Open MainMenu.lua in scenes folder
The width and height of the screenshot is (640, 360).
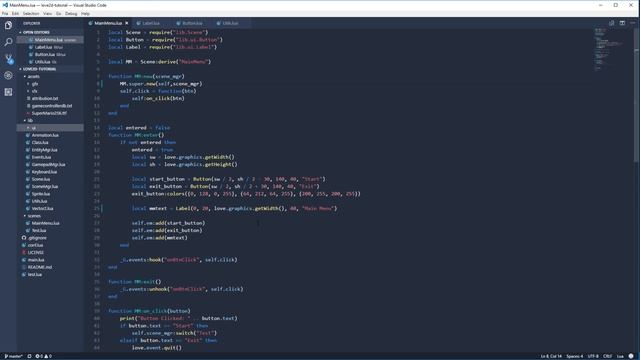tap(50, 223)
